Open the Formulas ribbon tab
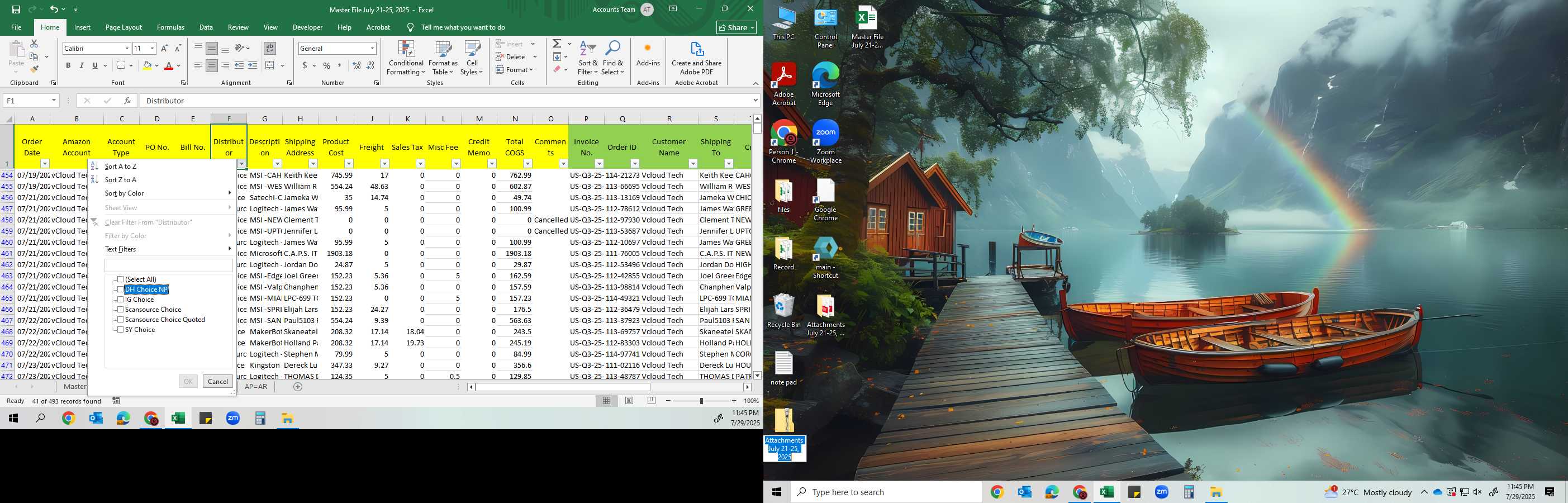The width and height of the screenshot is (1568, 503). pyautogui.click(x=170, y=27)
